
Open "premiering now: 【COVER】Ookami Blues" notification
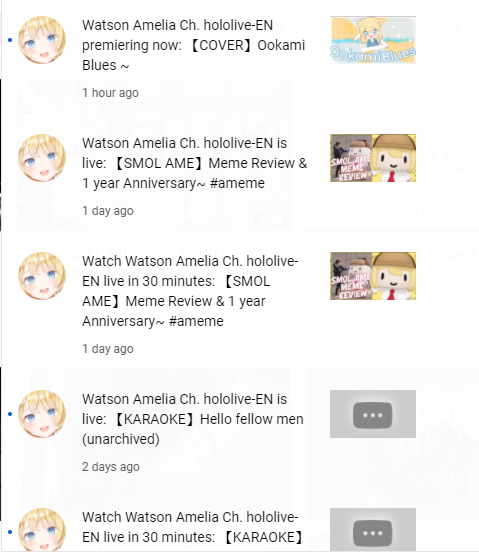point(194,45)
